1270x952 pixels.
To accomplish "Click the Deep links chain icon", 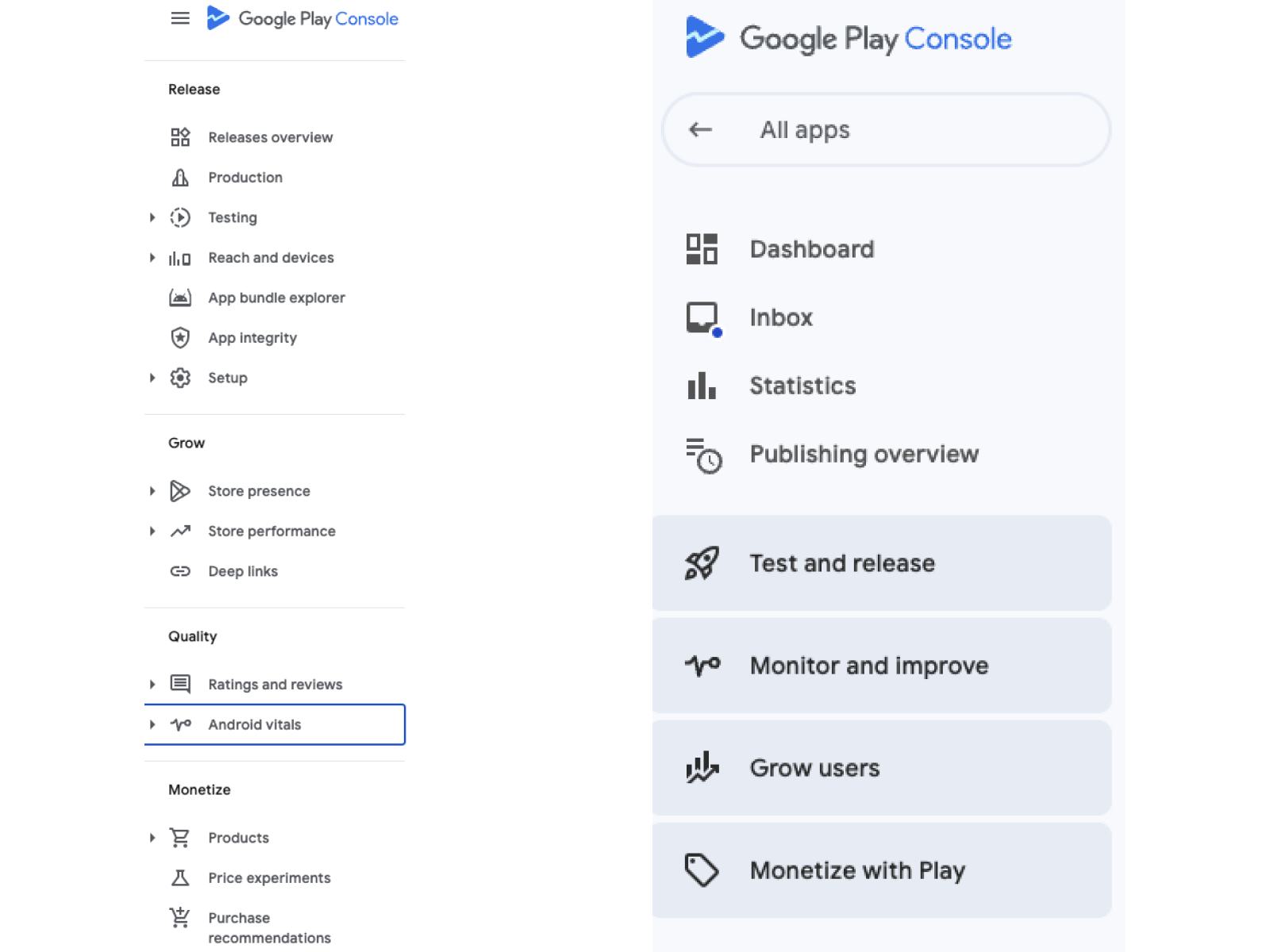I will [180, 571].
